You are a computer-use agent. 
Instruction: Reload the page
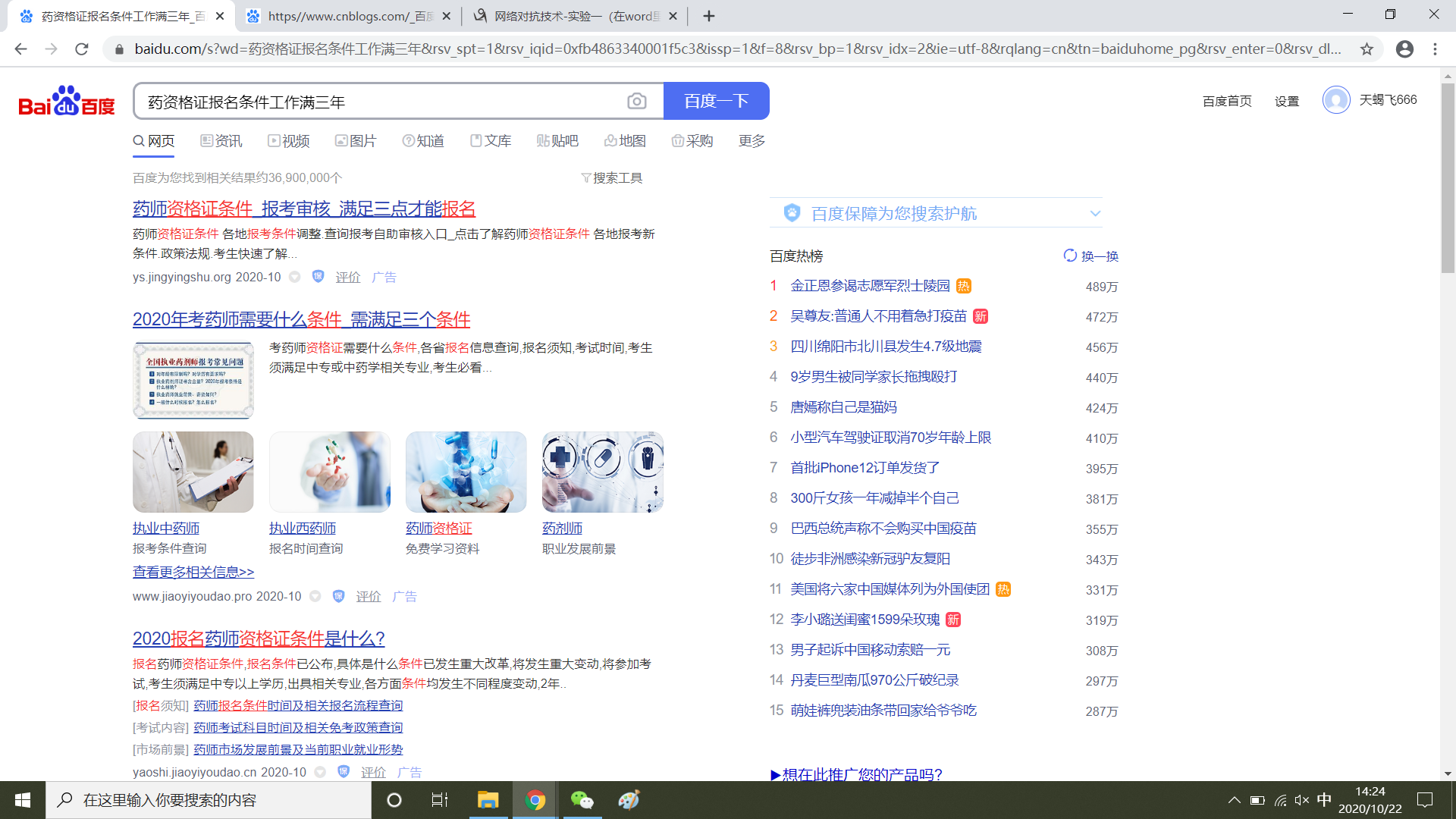[82, 49]
